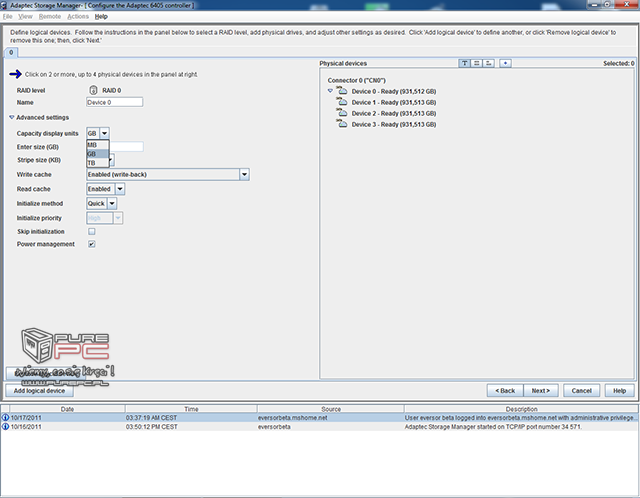Screen dimensions: 640x498
Task: Click info icon of 10/17/2011 event
Action: tap(5, 418)
